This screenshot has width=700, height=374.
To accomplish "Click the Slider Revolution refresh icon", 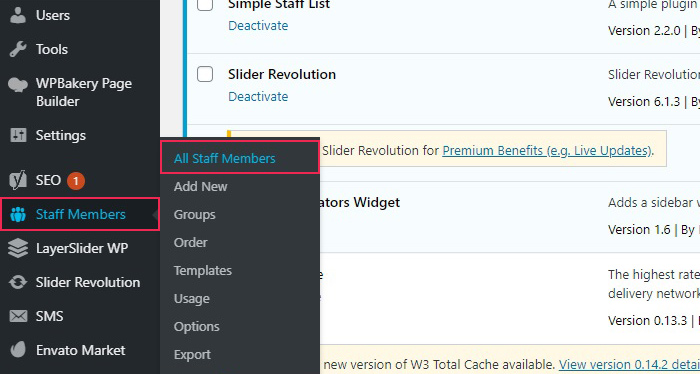I will [18, 283].
